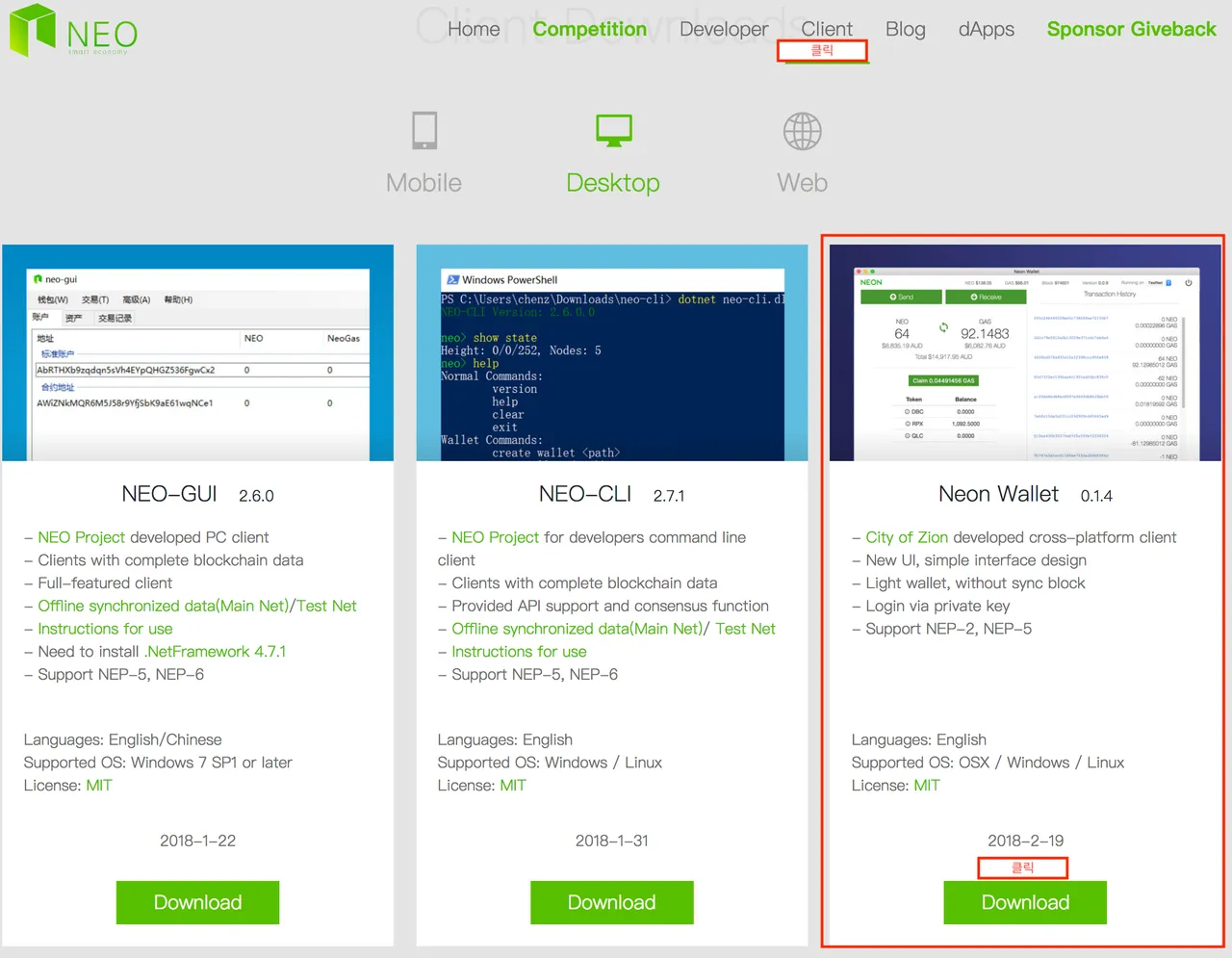This screenshot has width=1232, height=958.
Task: Click version number 2.7.1
Action: click(669, 496)
